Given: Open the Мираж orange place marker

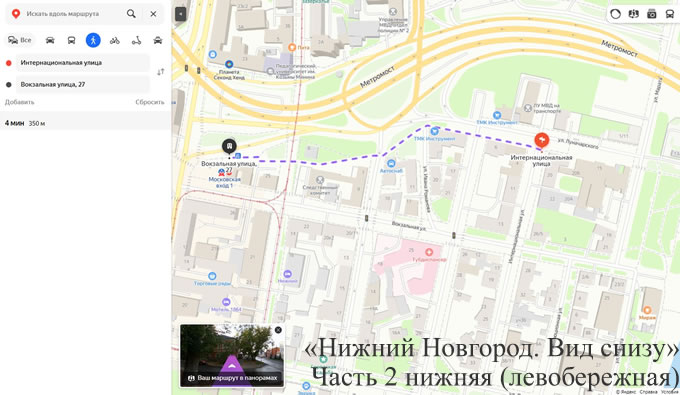Looking at the screenshot, I should (x=647, y=310).
